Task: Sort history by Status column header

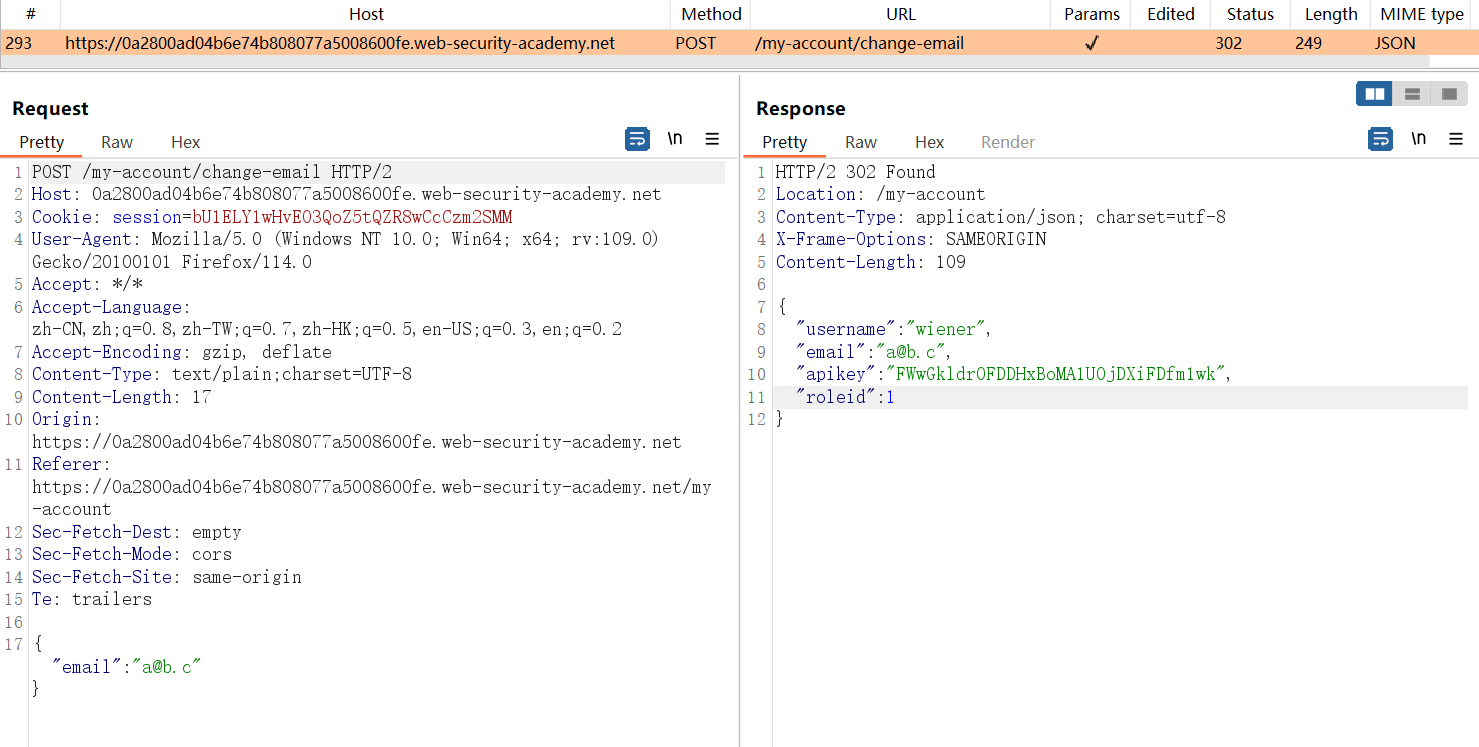Action: click(x=1250, y=14)
